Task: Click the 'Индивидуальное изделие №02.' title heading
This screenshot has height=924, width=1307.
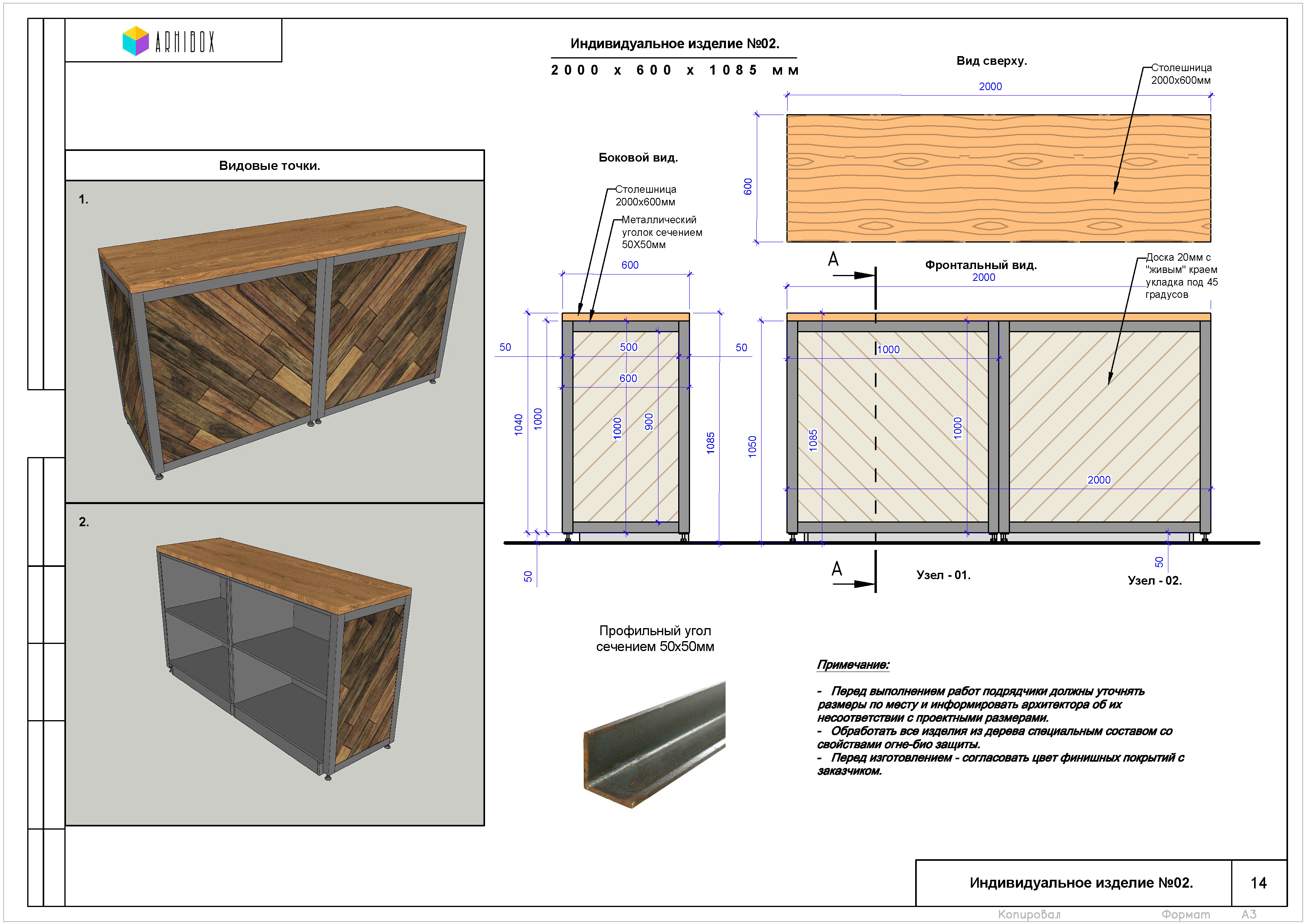Action: 675,44
